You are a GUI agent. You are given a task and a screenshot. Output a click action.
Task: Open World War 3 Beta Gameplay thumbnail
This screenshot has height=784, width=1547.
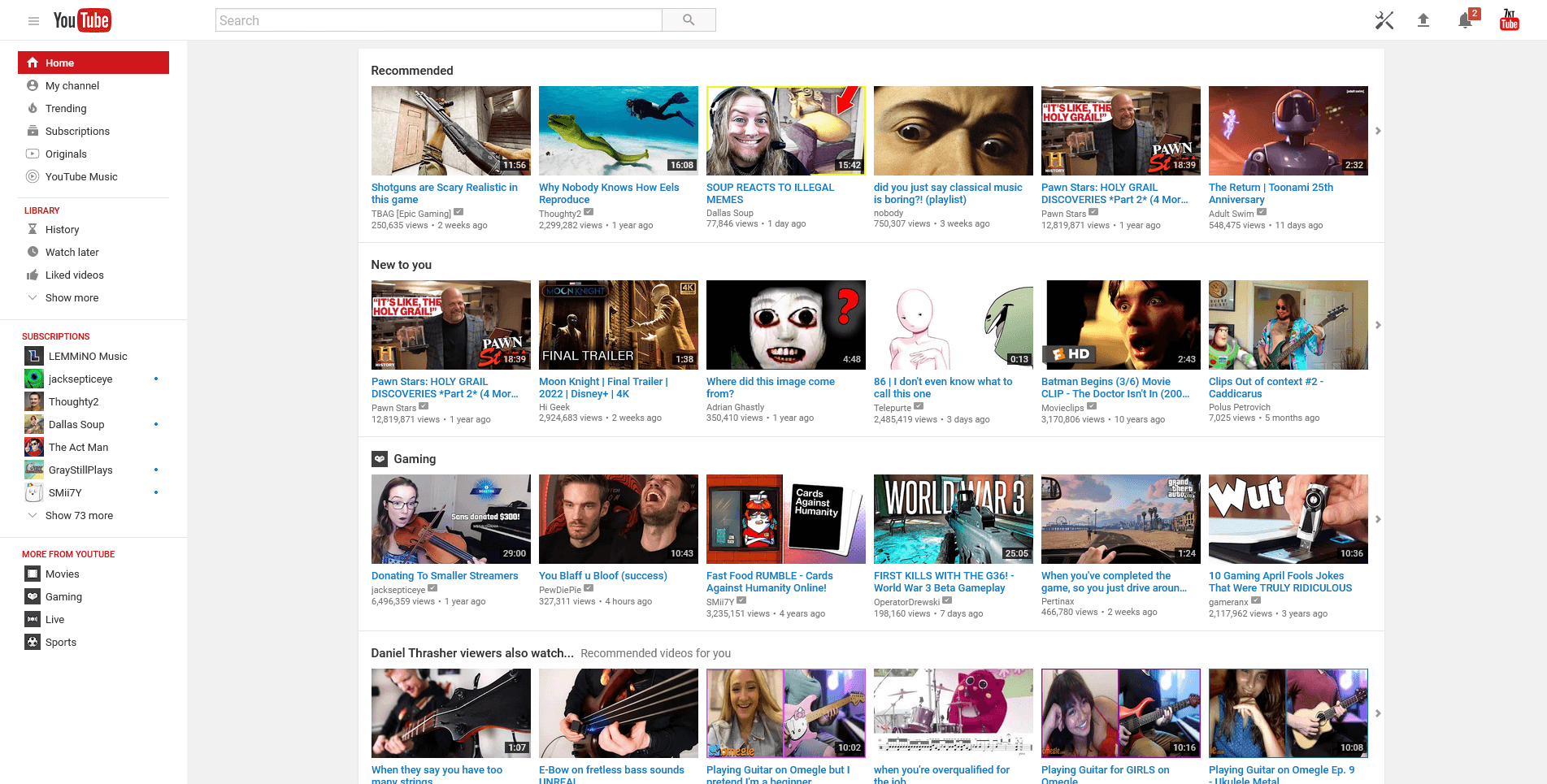(x=954, y=519)
